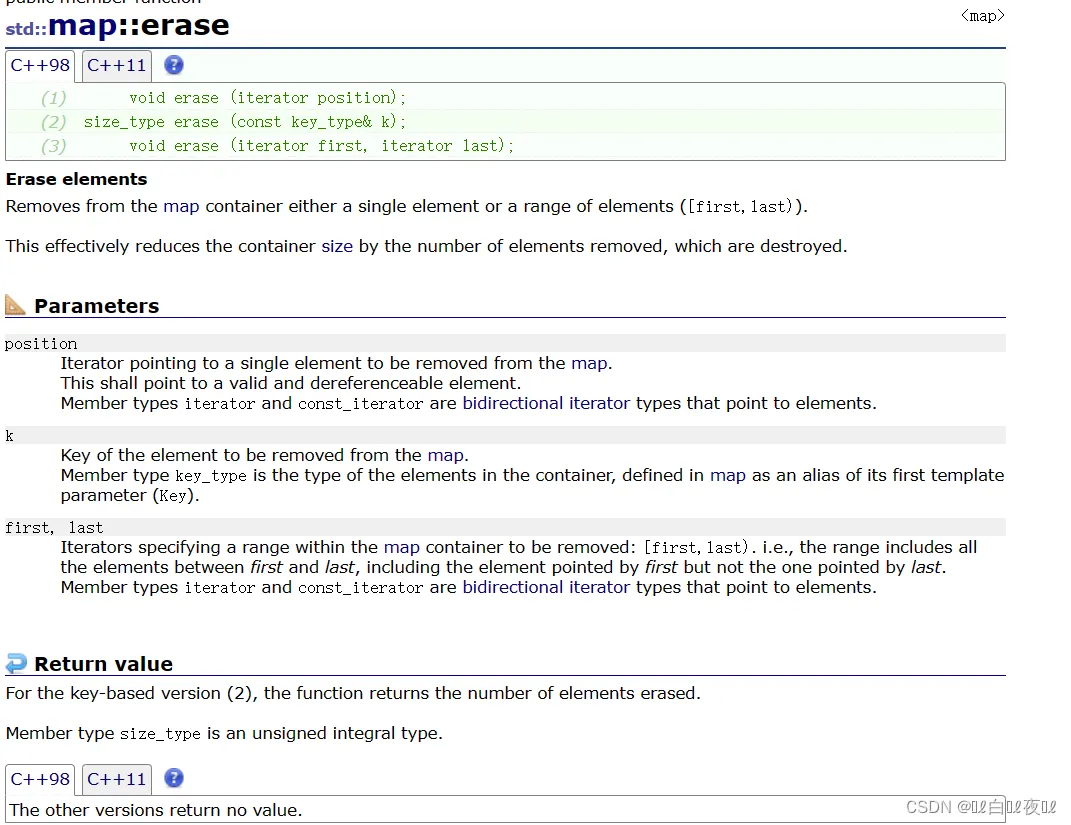Click the 'first, last' parameter name

tap(54, 527)
